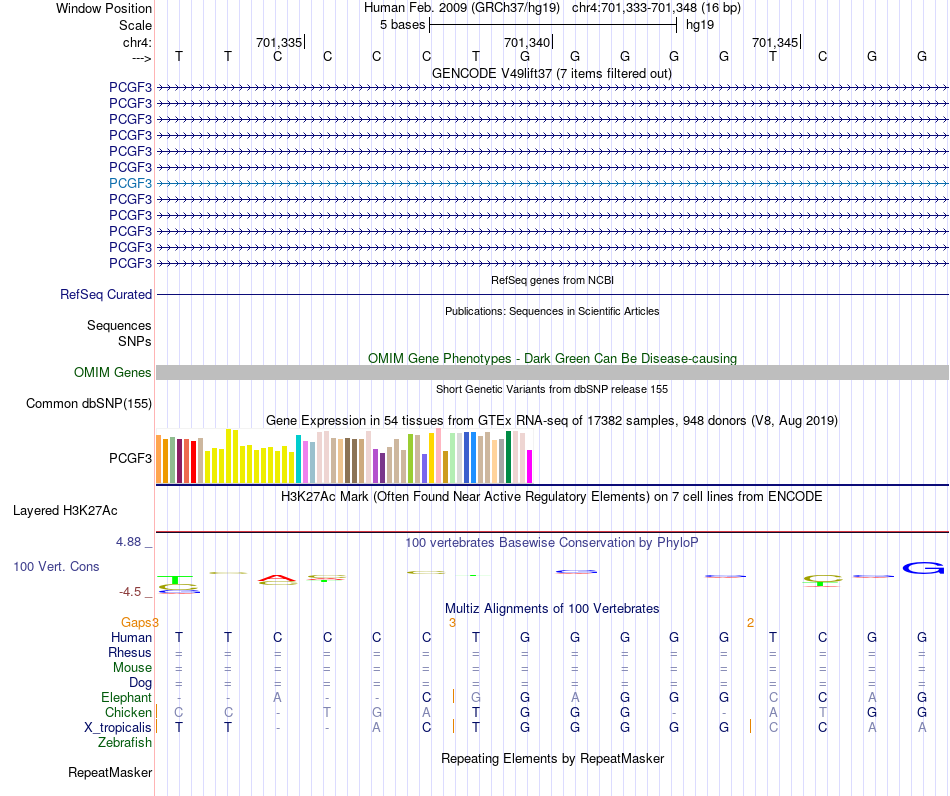Open the Layered H3K27Ac track label
The width and height of the screenshot is (950, 796).
(x=65, y=511)
